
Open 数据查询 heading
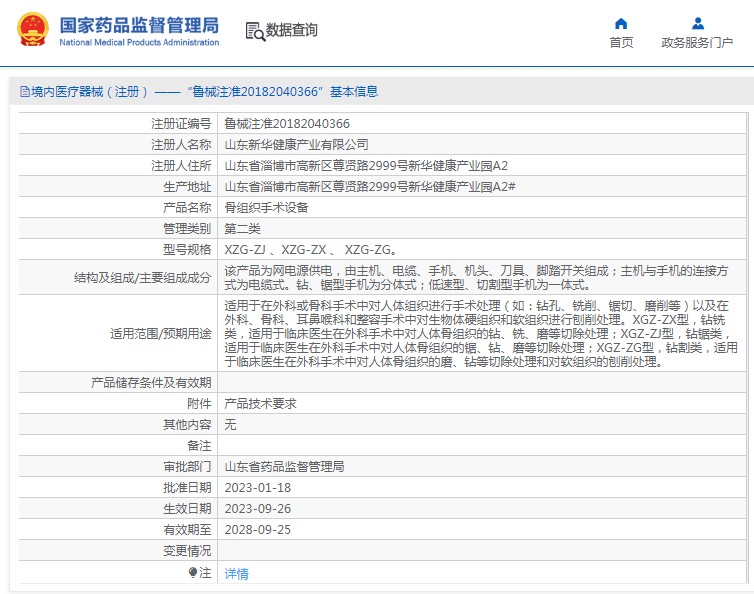pos(291,30)
